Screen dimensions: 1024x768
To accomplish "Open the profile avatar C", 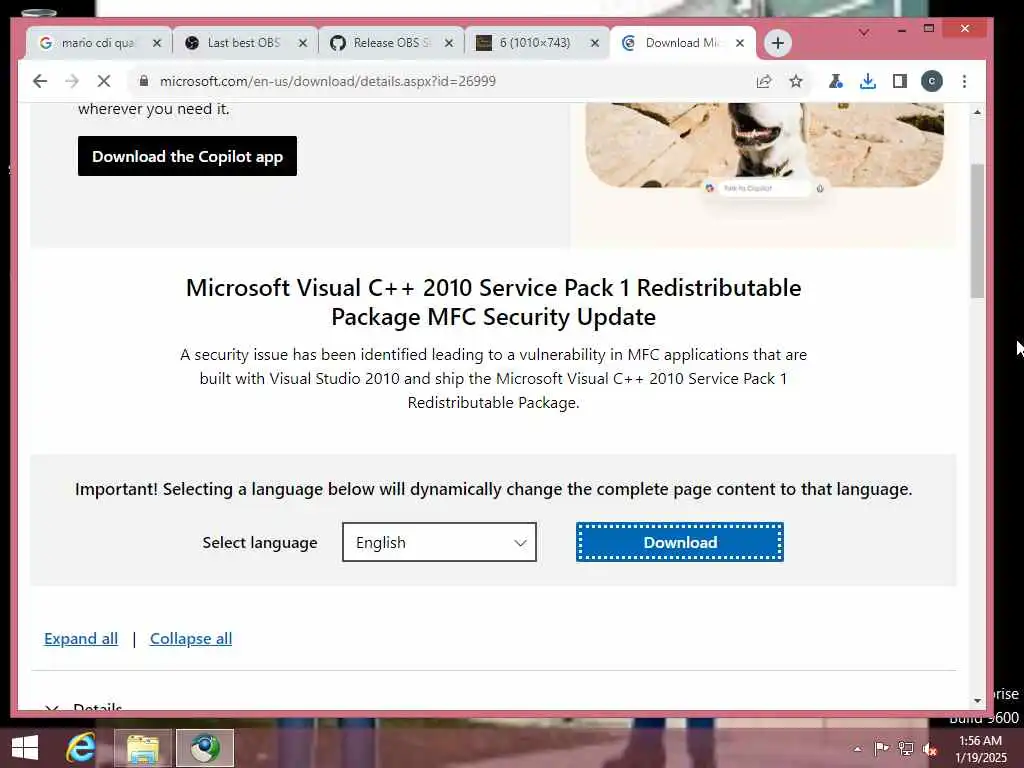I will (x=932, y=81).
